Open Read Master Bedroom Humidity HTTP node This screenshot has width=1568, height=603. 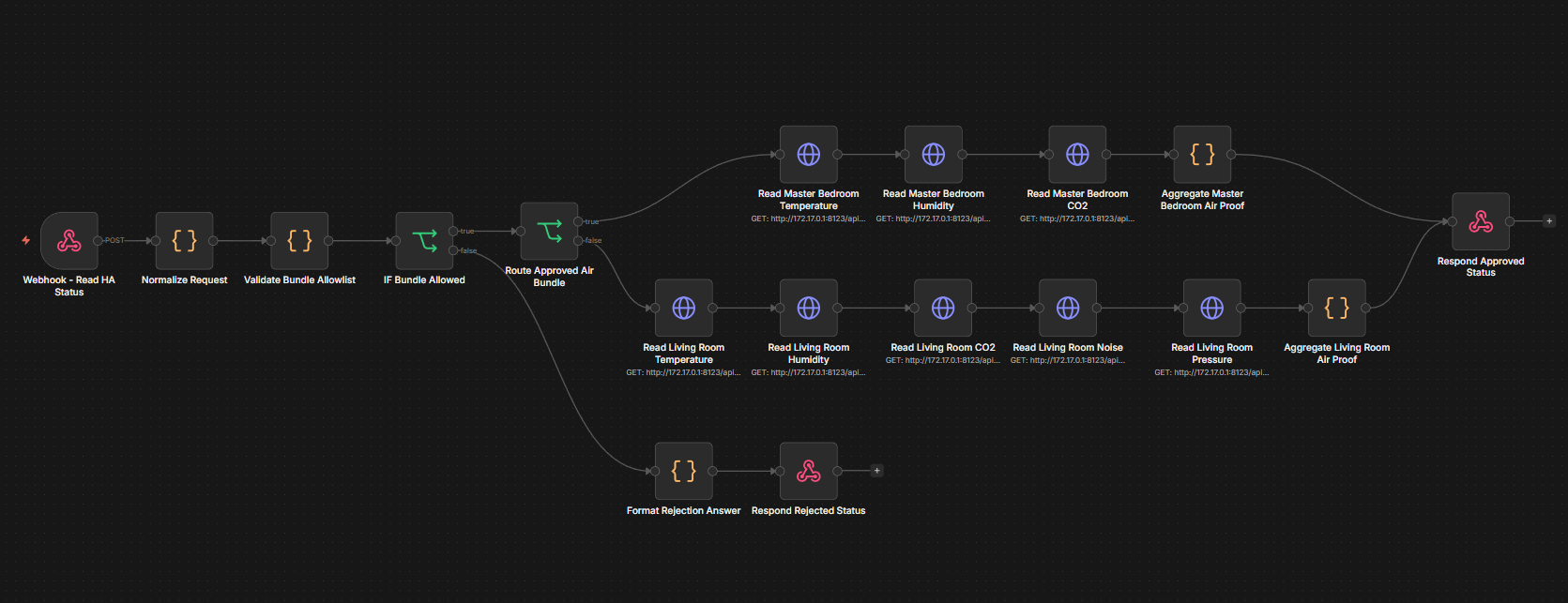(x=934, y=155)
